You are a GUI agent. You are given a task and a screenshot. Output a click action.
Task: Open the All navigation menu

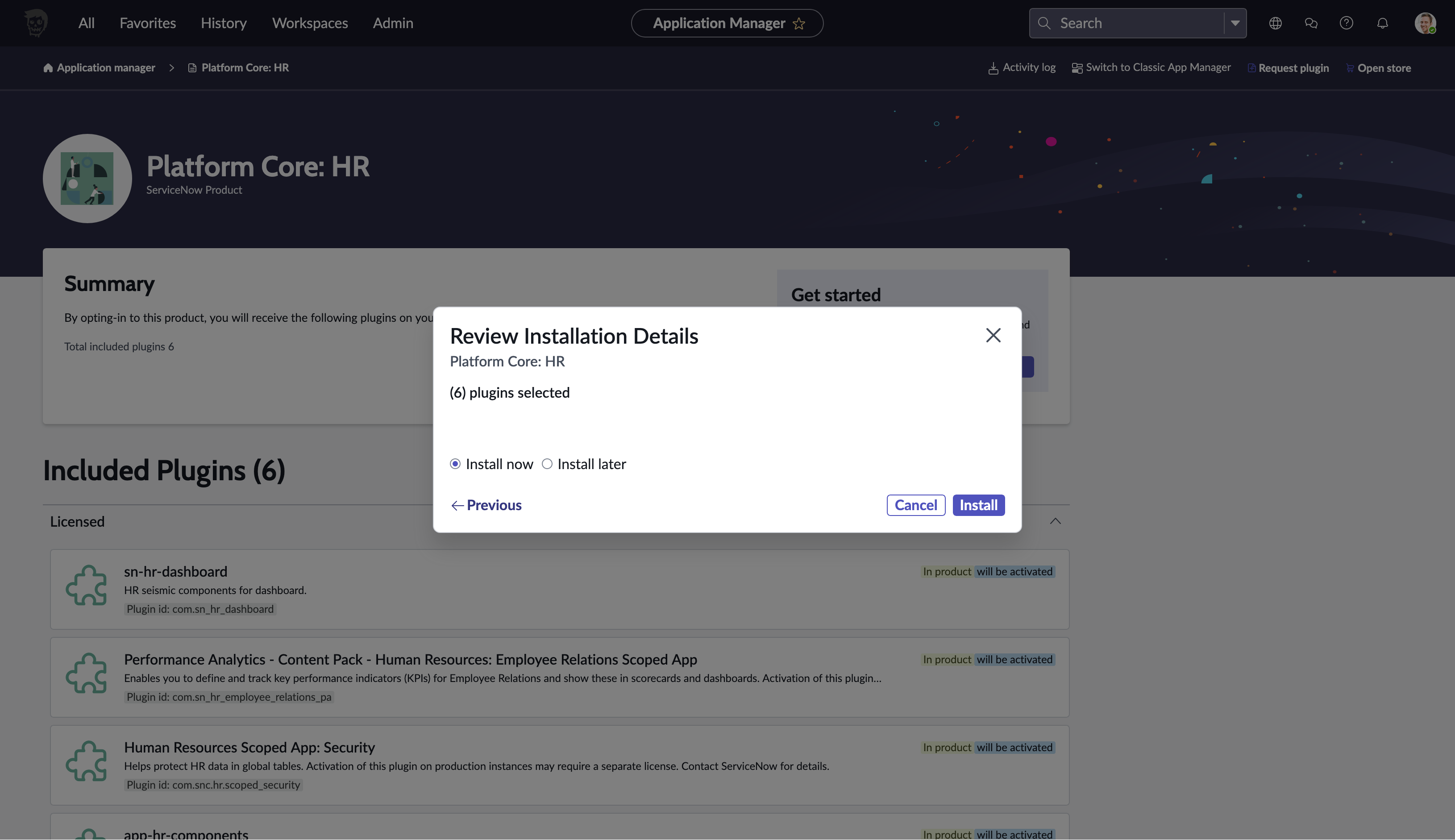click(x=86, y=23)
